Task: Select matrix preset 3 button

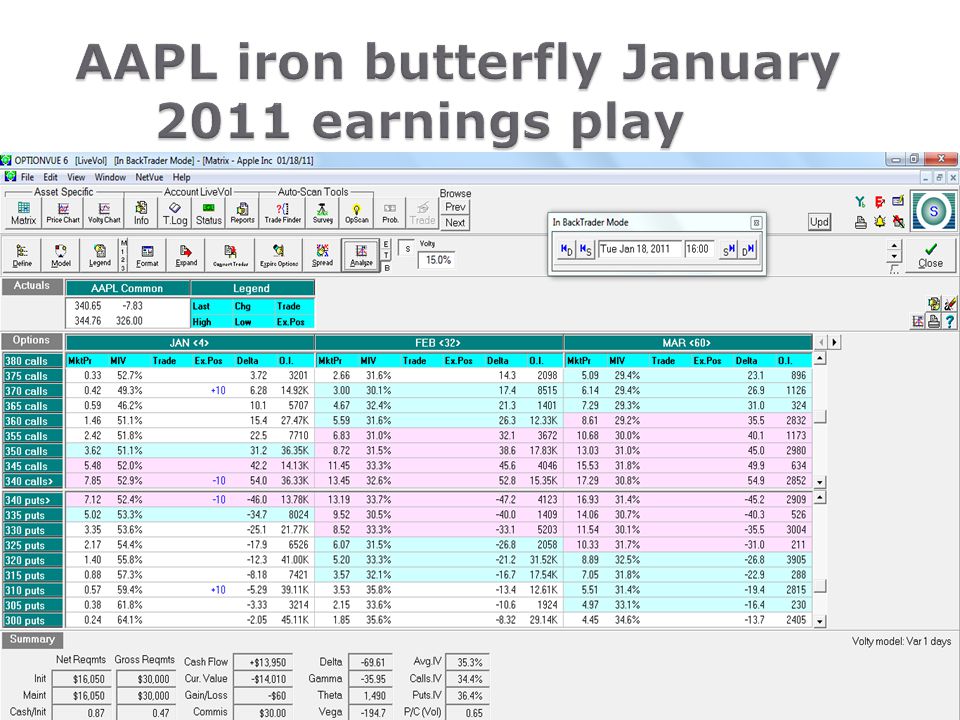Action: (x=124, y=268)
